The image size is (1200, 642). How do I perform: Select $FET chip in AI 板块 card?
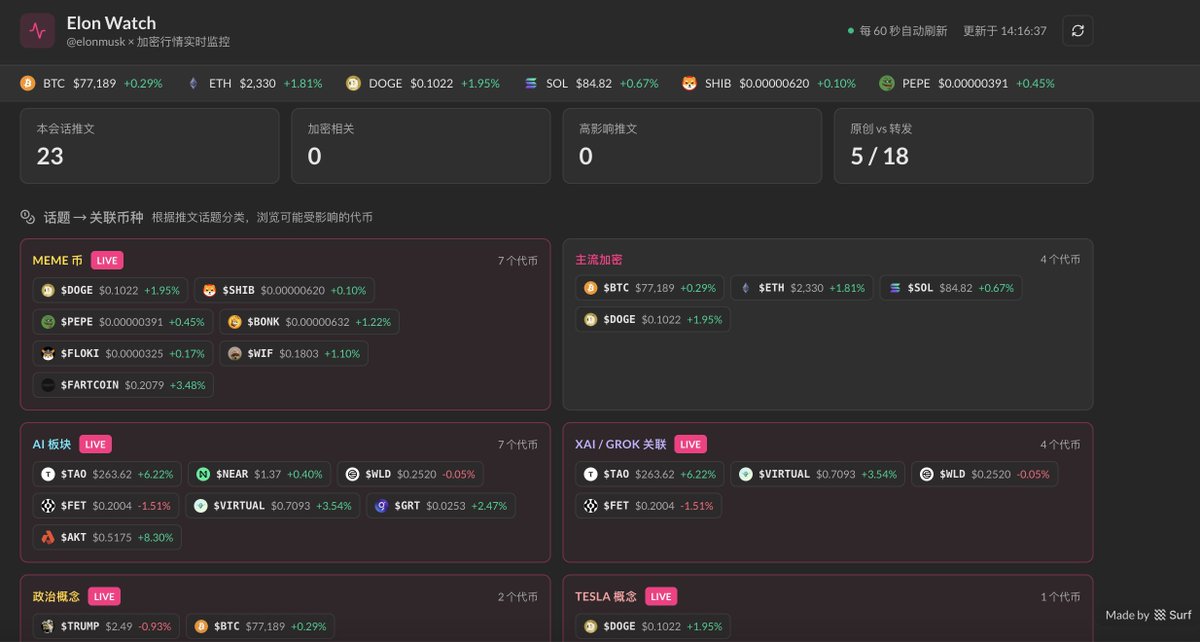tap(107, 506)
